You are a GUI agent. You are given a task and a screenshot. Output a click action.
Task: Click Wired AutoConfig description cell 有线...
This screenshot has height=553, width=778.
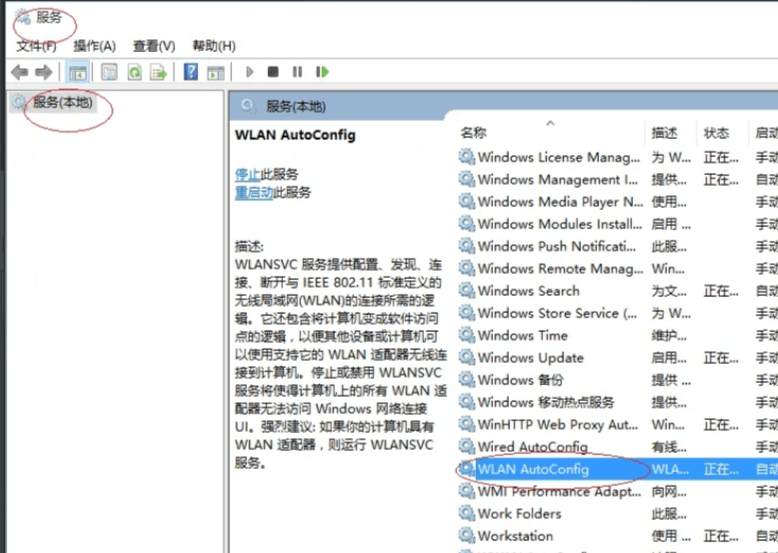click(669, 447)
